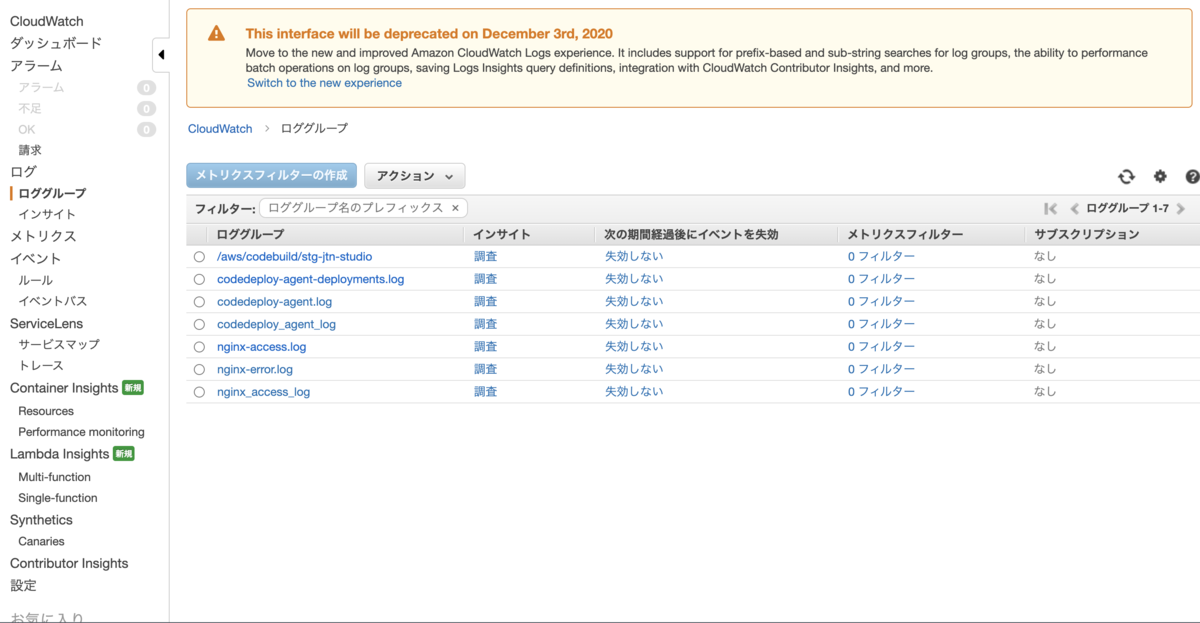Click 0 フィルター for codedeploy_agent_log row
This screenshot has height=623, width=1200.
881,324
